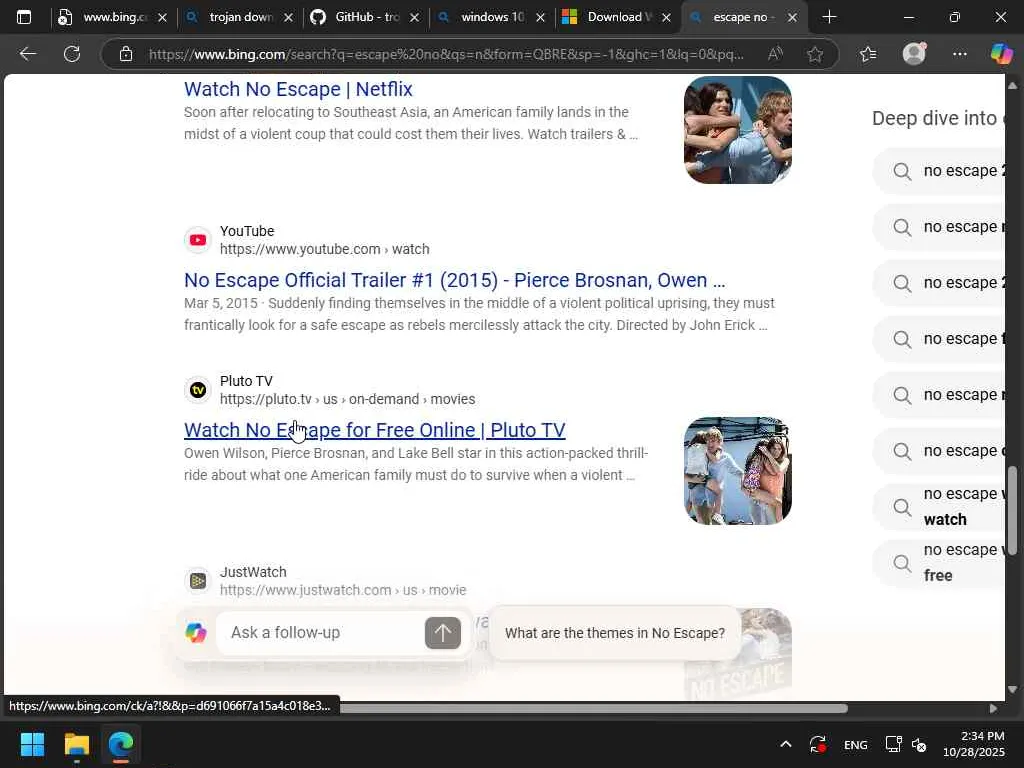Open Watch No Escape Netflix link

[x=298, y=89]
